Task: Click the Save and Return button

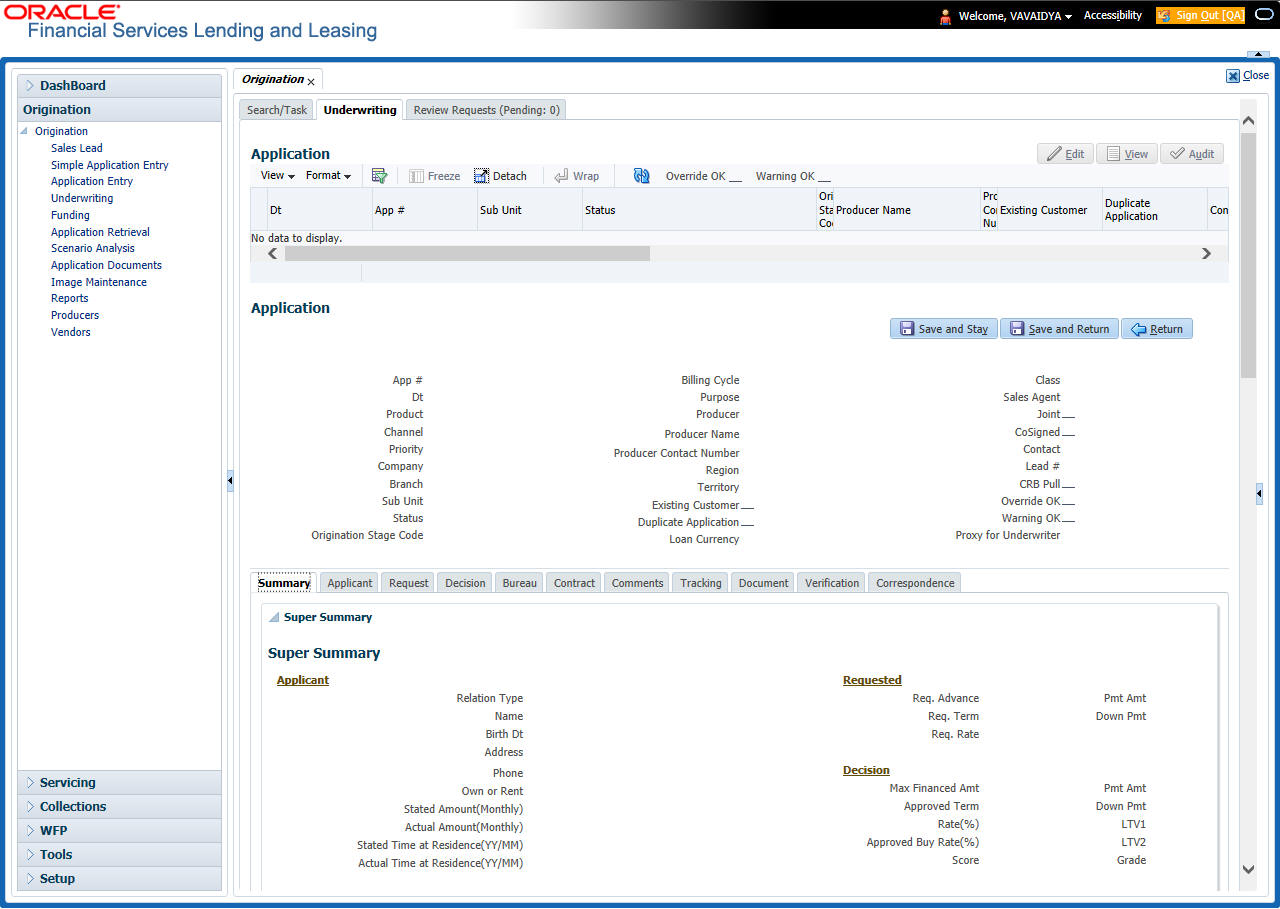Action: [x=1059, y=329]
